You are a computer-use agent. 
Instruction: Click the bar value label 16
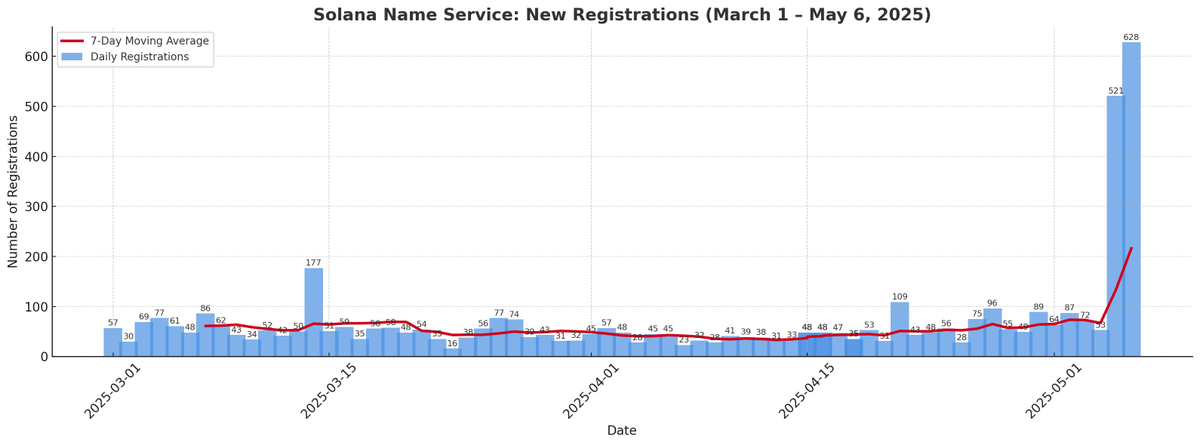tap(452, 343)
